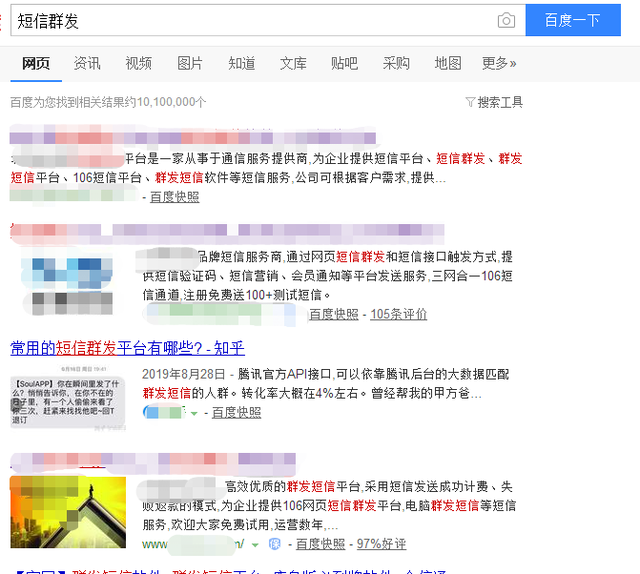Switch to the 视频 tab
Viewport: 640px width, 574px height.
pyautogui.click(x=139, y=63)
